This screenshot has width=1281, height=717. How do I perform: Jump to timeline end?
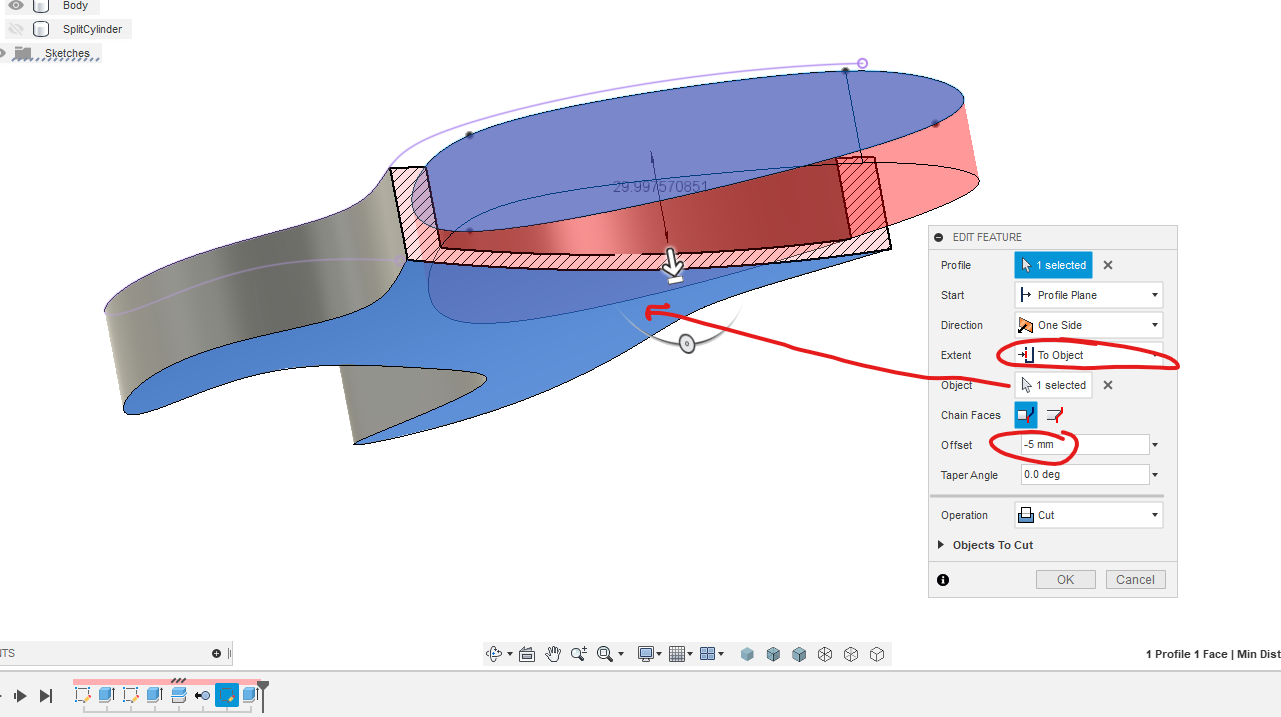click(x=46, y=695)
